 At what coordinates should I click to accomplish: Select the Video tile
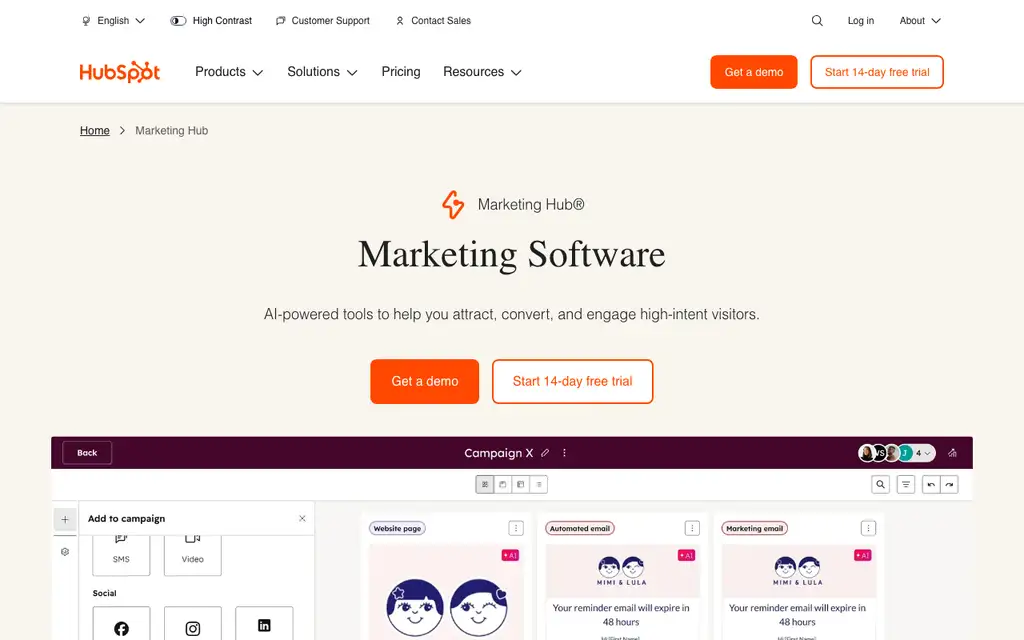click(x=193, y=554)
